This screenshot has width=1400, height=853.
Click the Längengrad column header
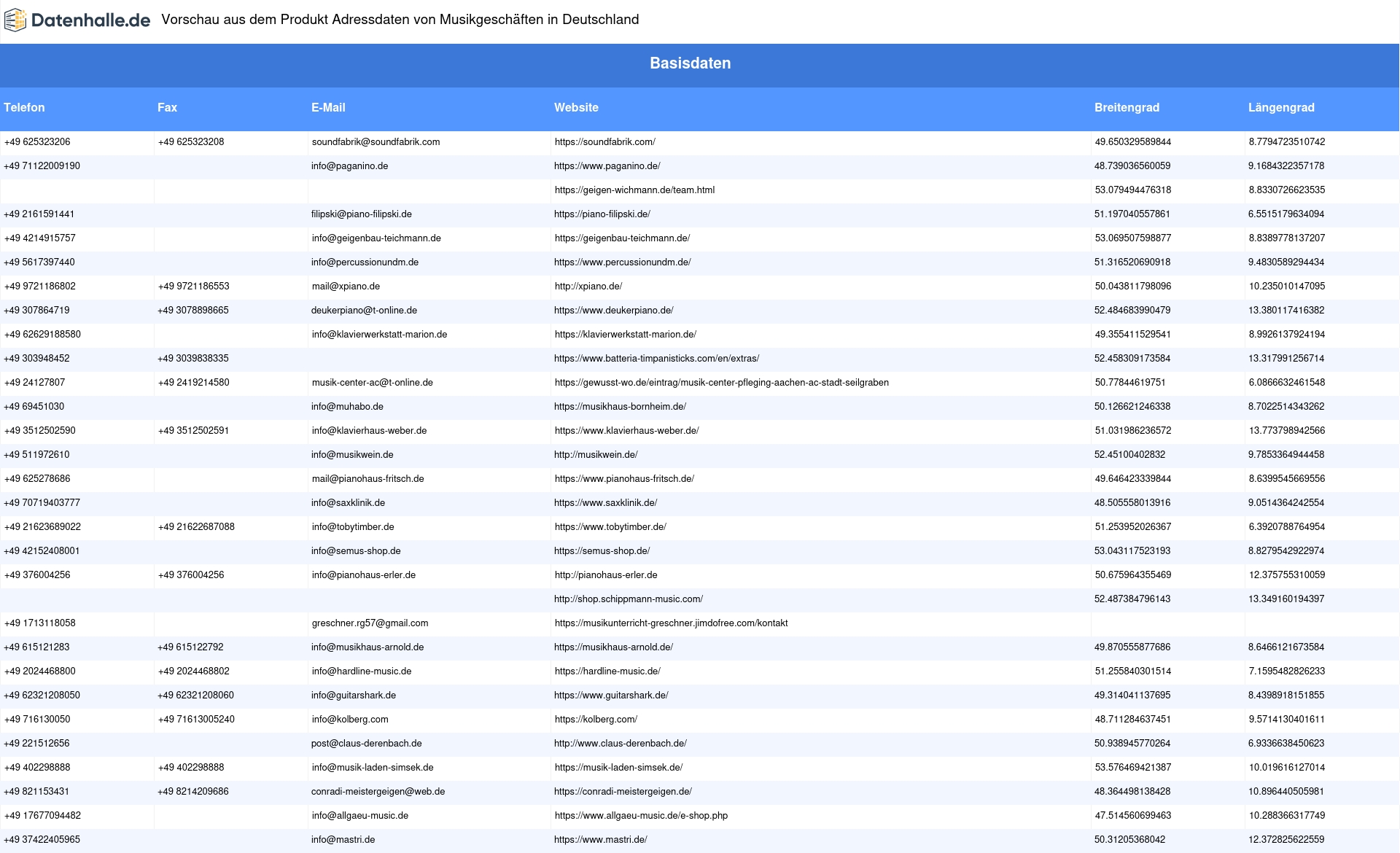pyautogui.click(x=1281, y=107)
